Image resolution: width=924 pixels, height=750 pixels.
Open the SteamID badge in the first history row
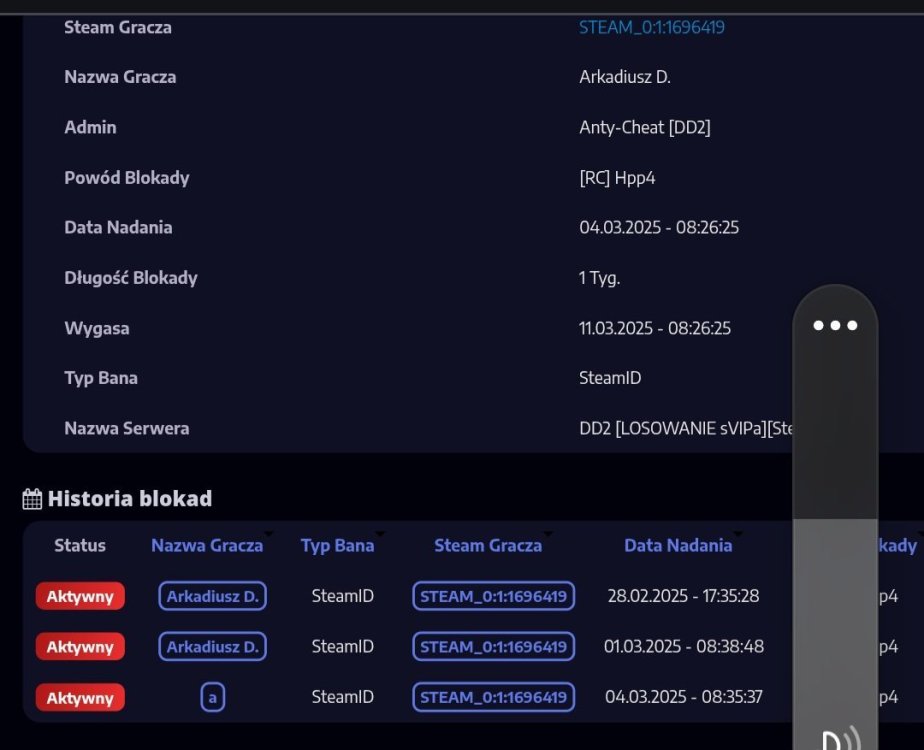(x=493, y=595)
